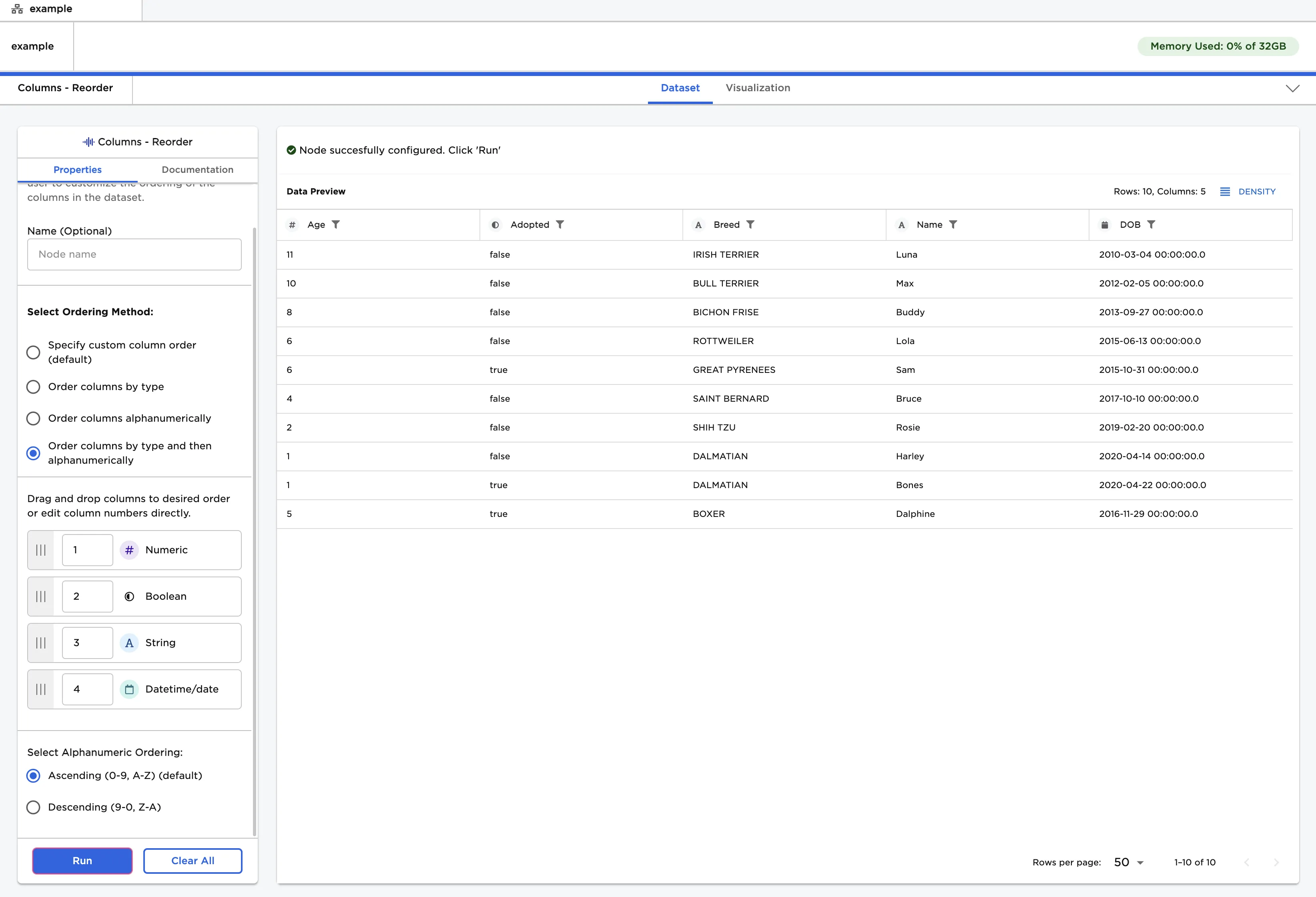Click the filter icon on Breed column

[x=750, y=225]
